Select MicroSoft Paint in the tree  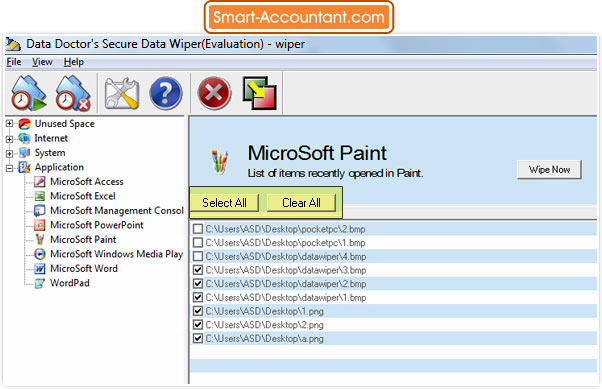pyautogui.click(x=83, y=240)
